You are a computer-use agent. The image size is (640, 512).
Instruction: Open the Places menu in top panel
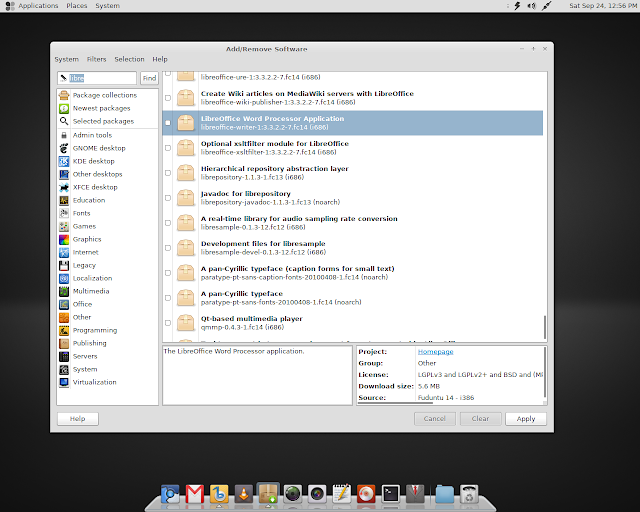point(77,6)
